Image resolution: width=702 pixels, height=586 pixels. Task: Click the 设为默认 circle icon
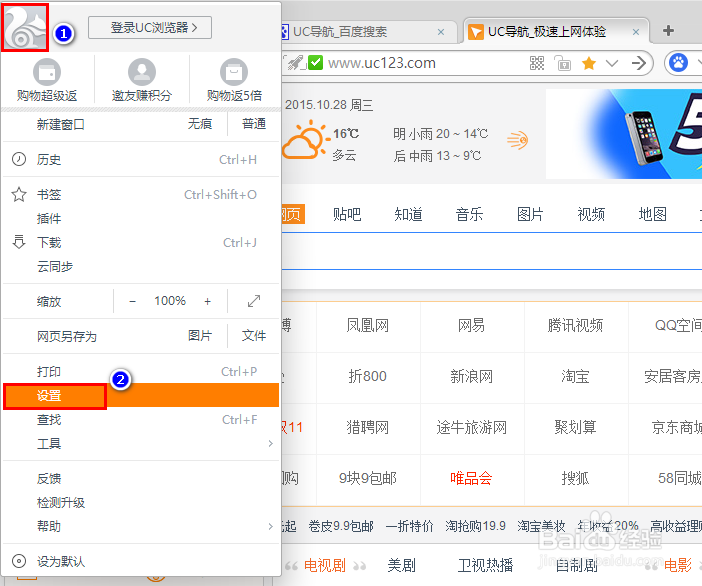tap(19, 560)
